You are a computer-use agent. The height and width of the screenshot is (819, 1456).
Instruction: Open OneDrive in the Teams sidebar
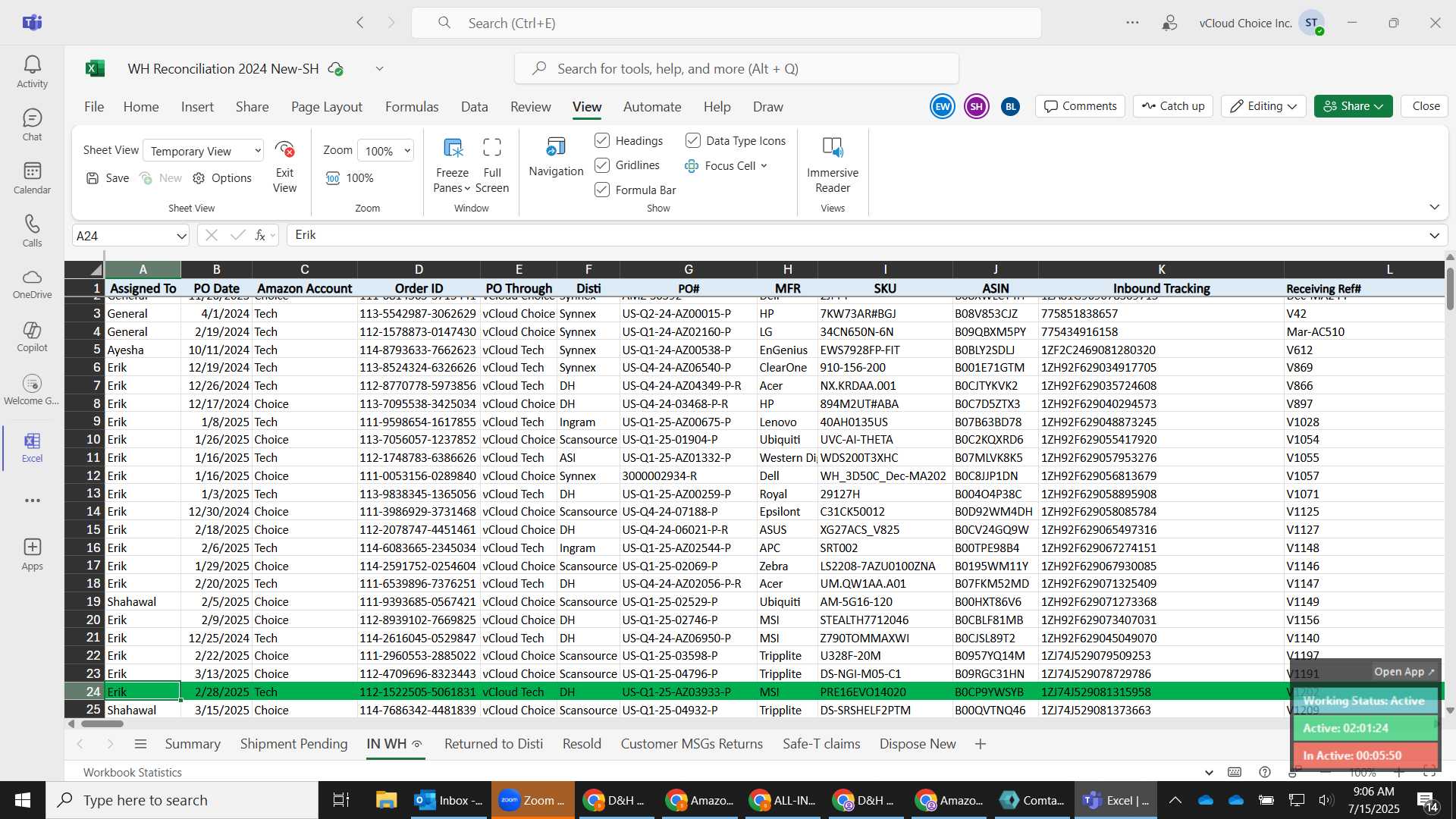[x=32, y=284]
